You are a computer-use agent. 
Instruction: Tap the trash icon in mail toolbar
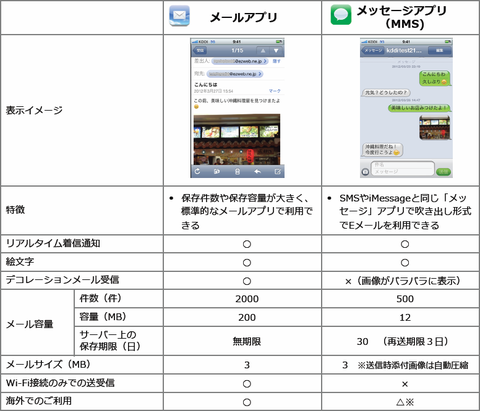(x=237, y=172)
